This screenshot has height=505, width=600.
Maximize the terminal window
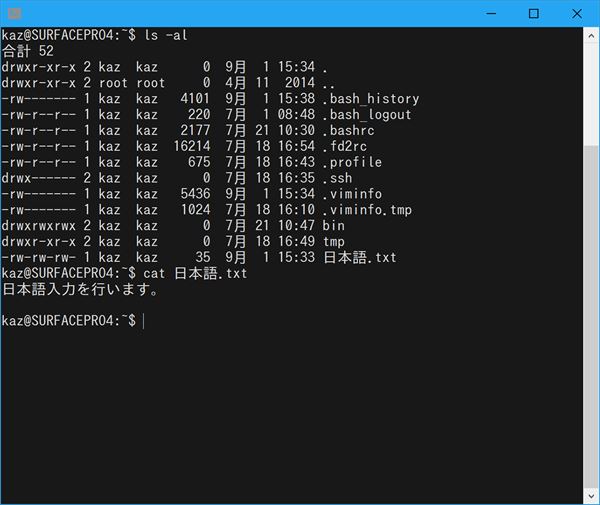(534, 14)
